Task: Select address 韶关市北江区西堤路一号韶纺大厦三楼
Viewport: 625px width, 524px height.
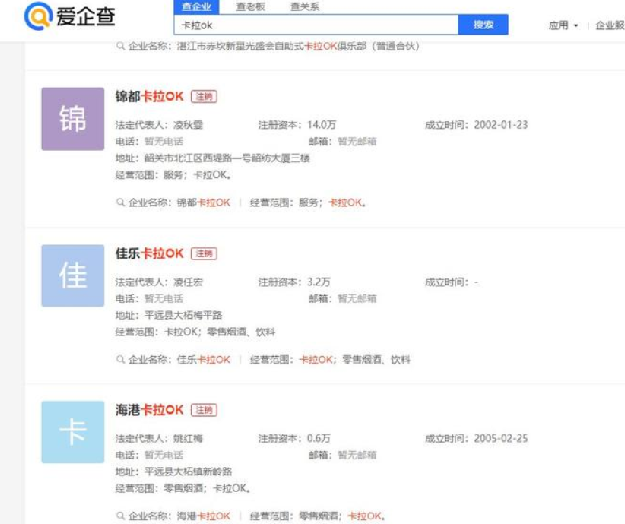Action: 227,158
